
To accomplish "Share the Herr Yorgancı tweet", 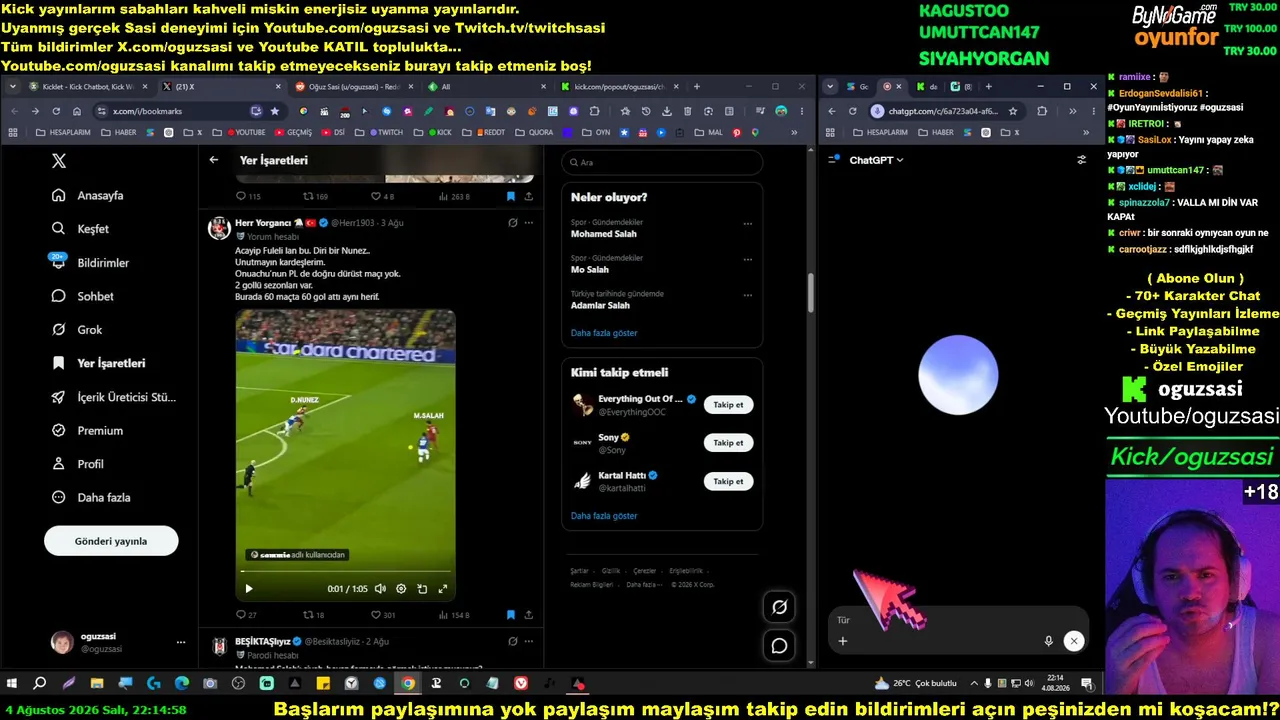I will coord(529,615).
